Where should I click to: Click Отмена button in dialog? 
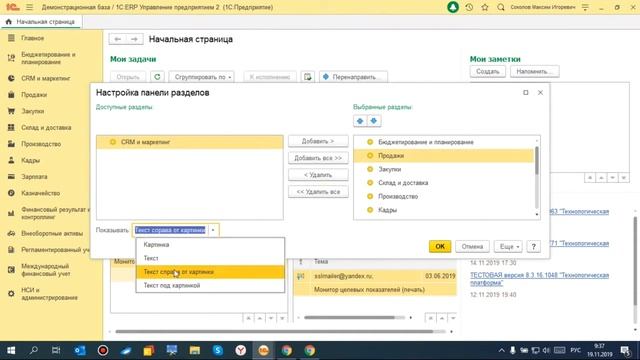tap(472, 246)
